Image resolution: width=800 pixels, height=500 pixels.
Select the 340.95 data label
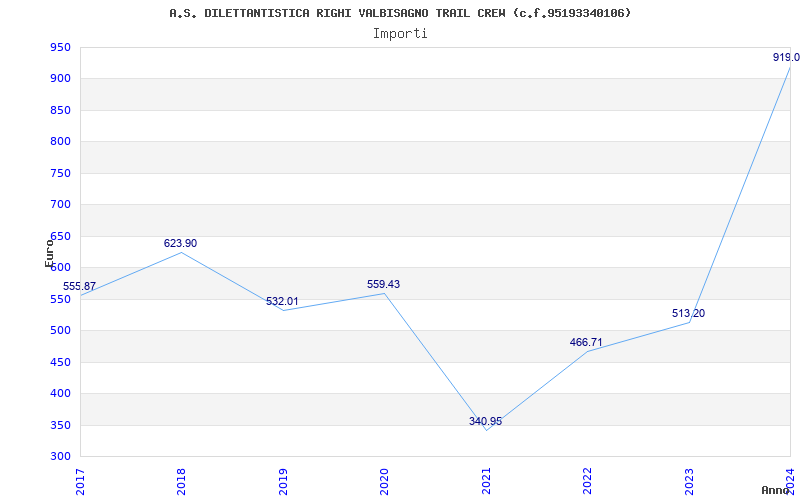tap(485, 421)
